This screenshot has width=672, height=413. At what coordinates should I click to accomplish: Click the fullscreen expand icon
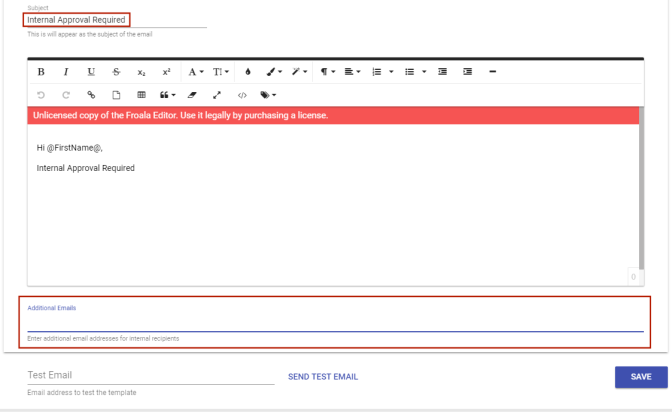(217, 95)
